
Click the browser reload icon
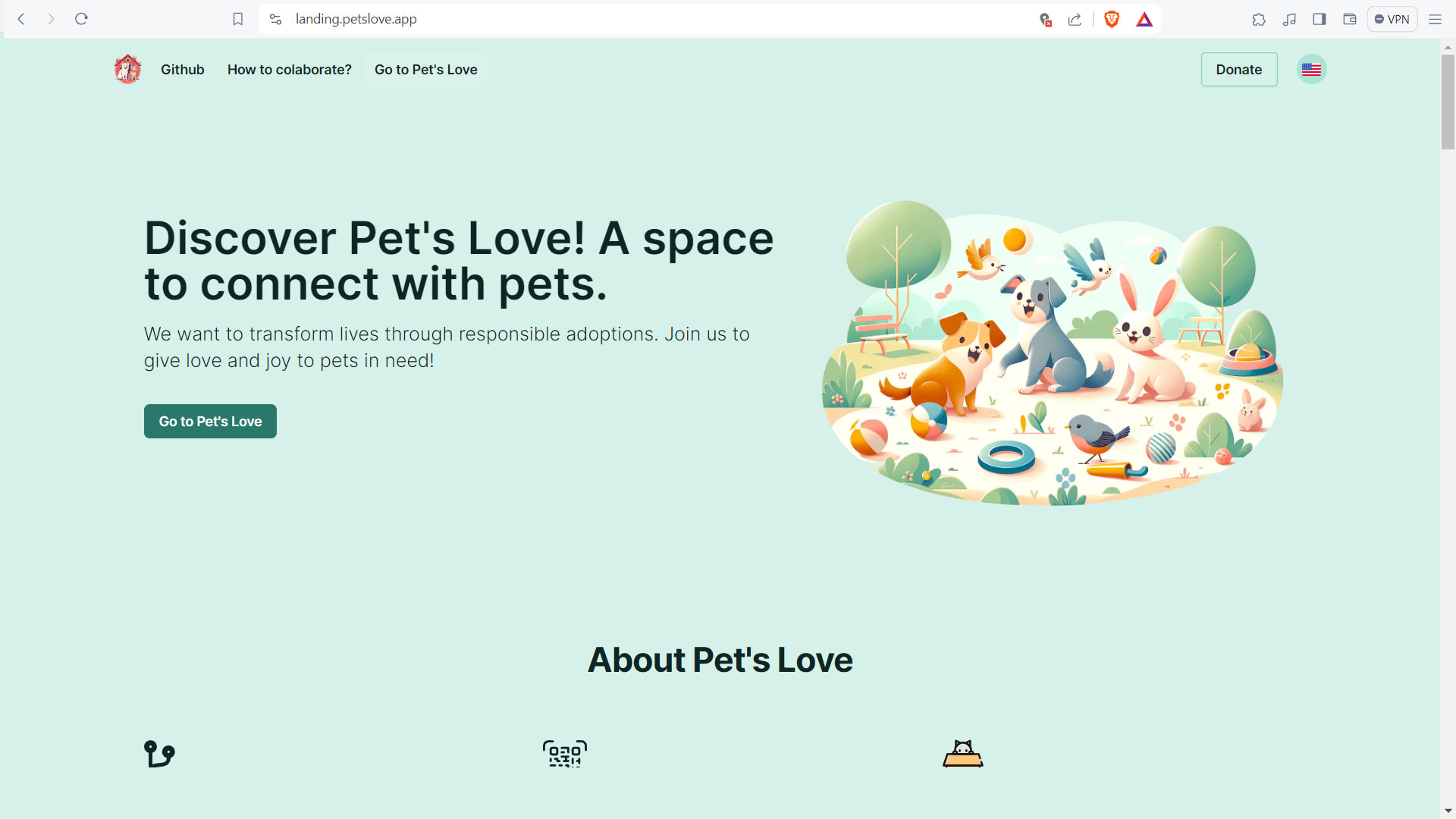pyautogui.click(x=81, y=19)
